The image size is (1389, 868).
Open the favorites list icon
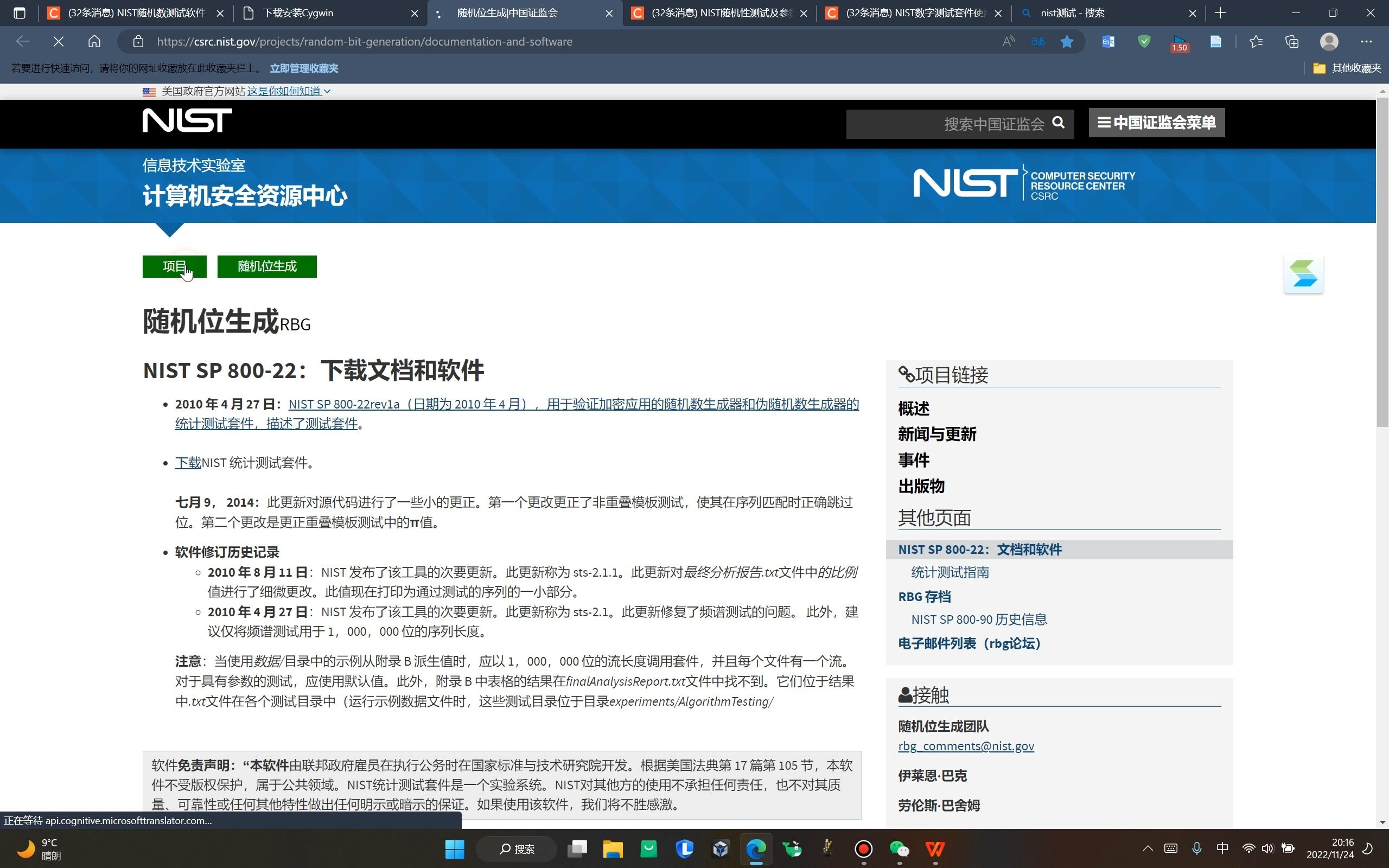1256,41
